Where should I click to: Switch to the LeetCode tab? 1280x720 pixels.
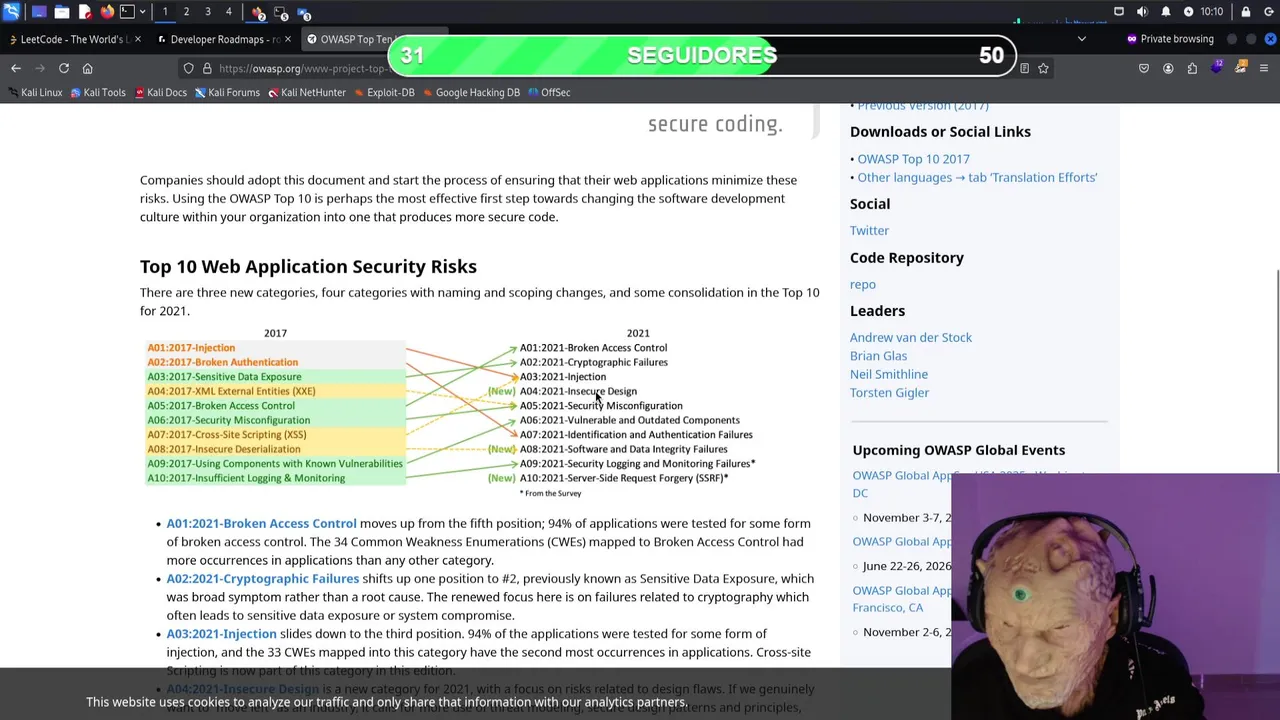coord(73,39)
